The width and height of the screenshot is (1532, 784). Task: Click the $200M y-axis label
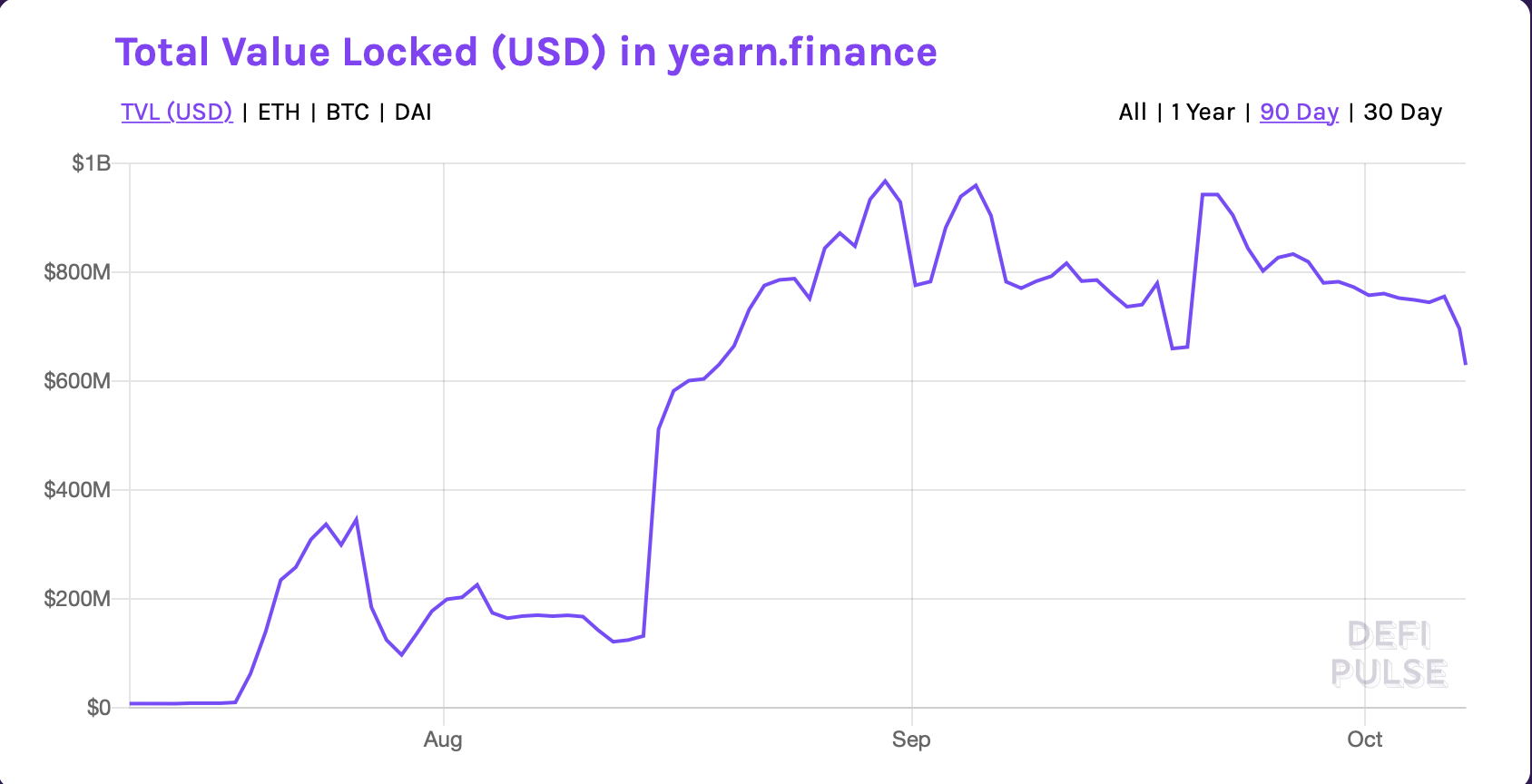point(77,599)
